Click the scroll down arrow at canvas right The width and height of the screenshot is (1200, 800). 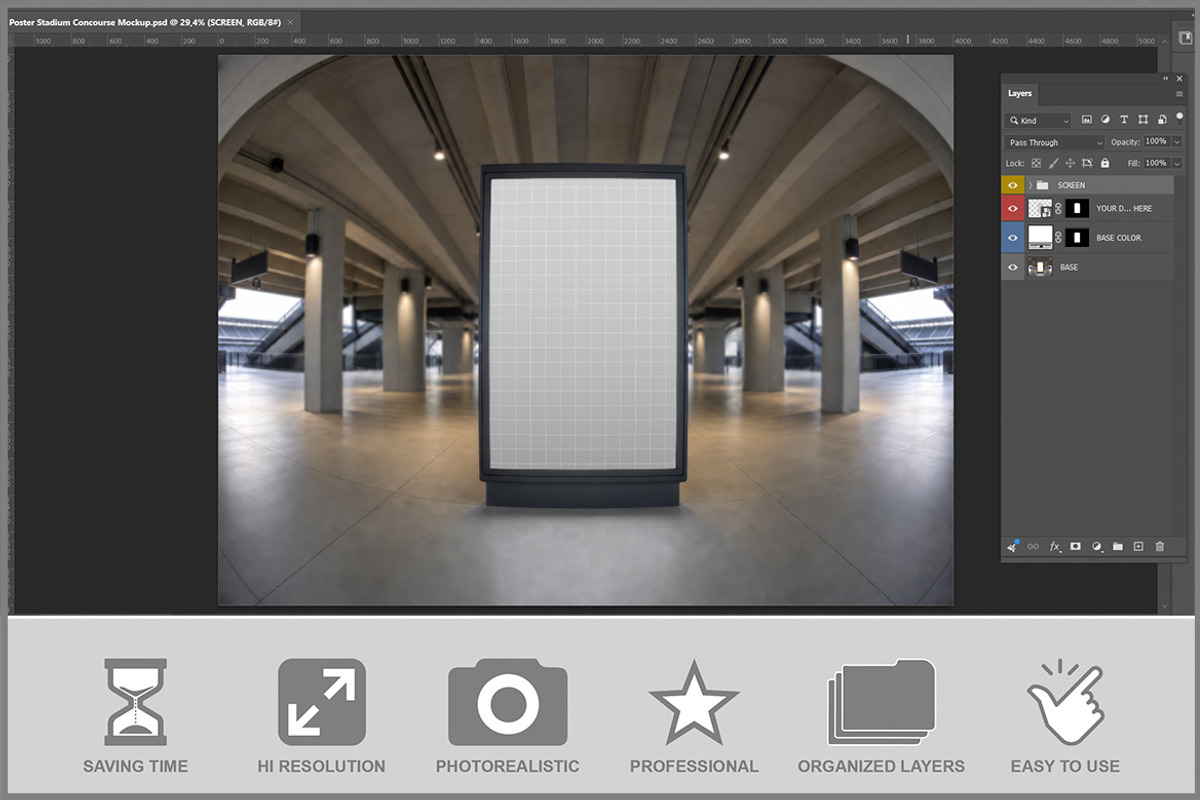click(1165, 606)
